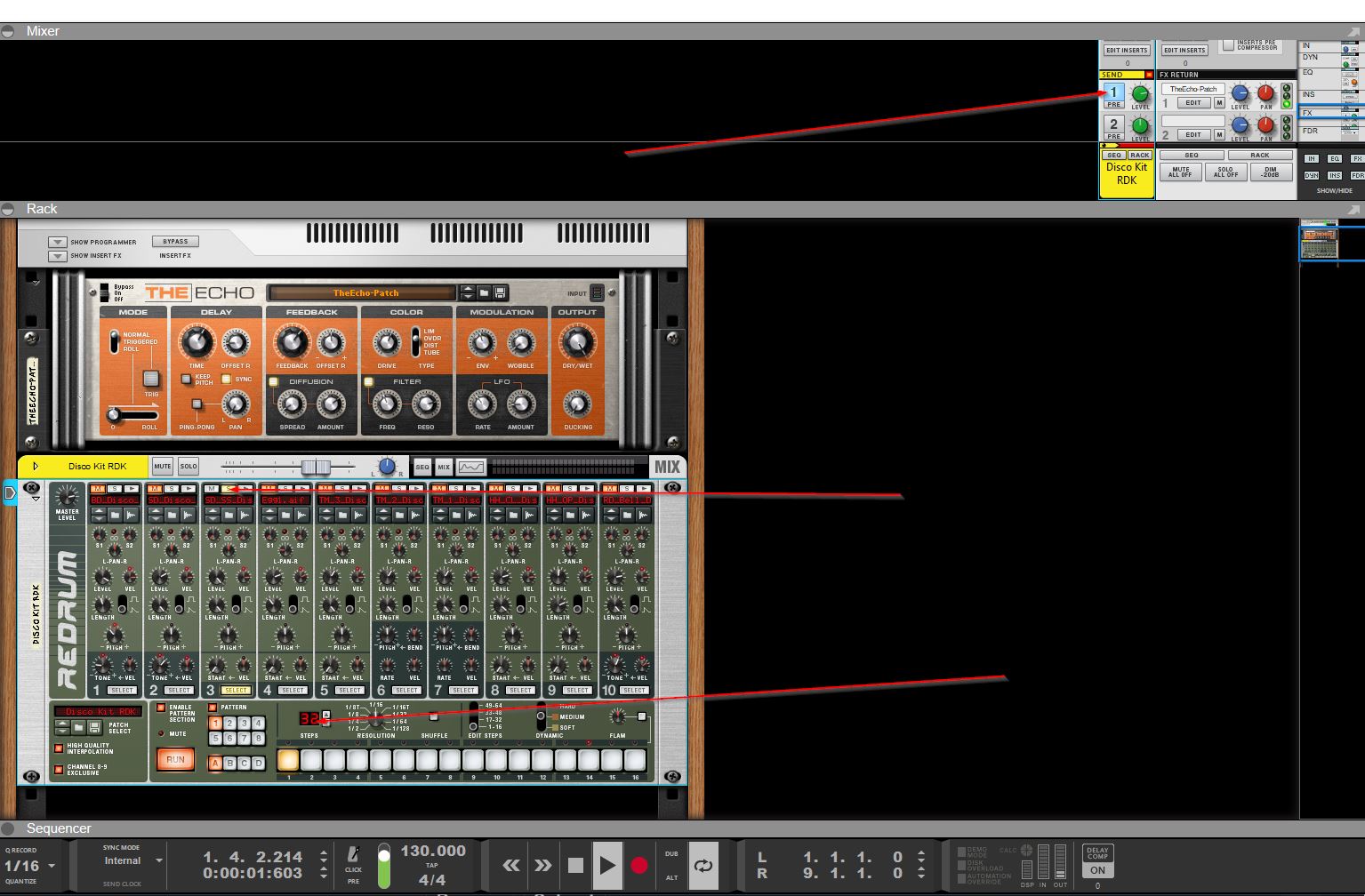This screenshot has height=896, width=1365.
Task: Click Send 2 button in the mixer
Action: [x=1113, y=124]
